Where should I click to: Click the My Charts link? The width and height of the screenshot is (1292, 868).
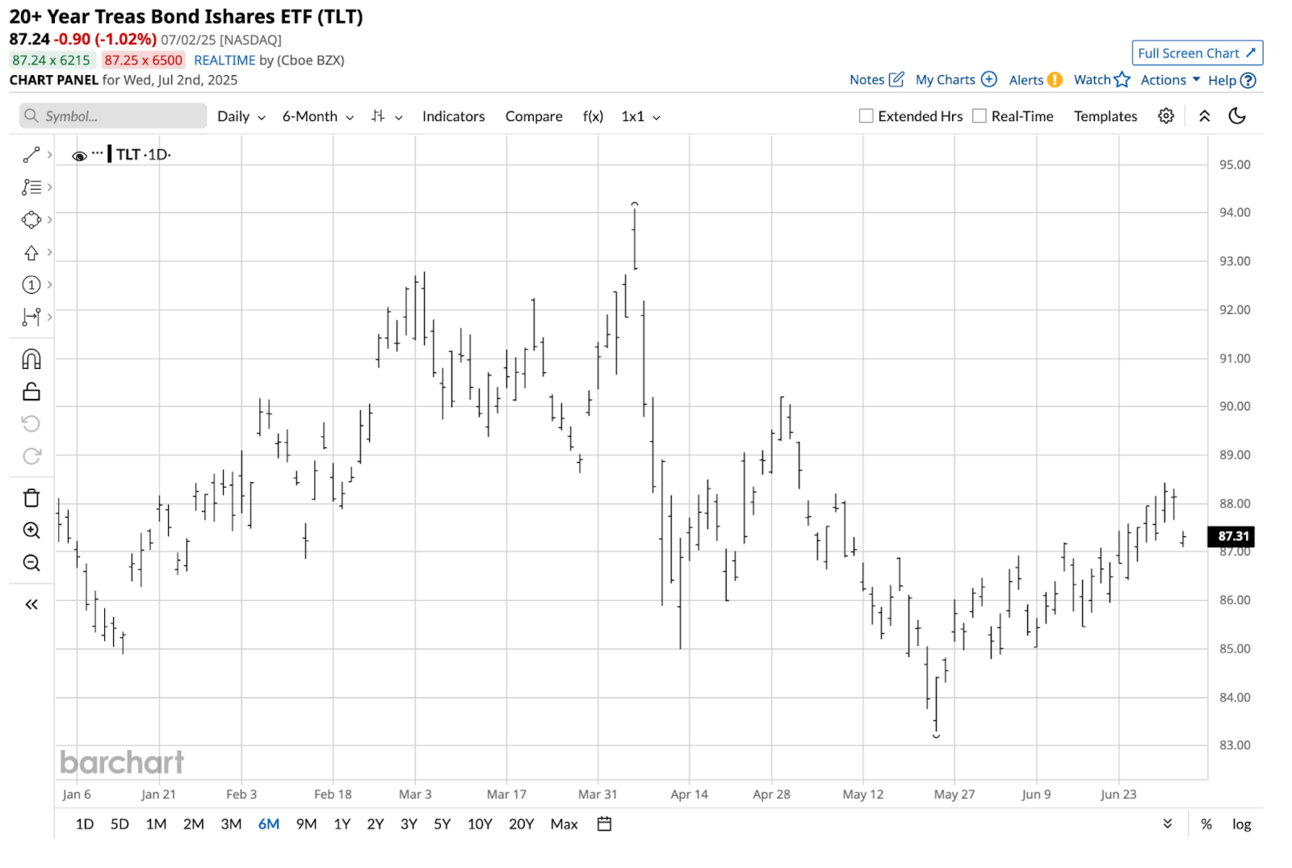pos(945,80)
